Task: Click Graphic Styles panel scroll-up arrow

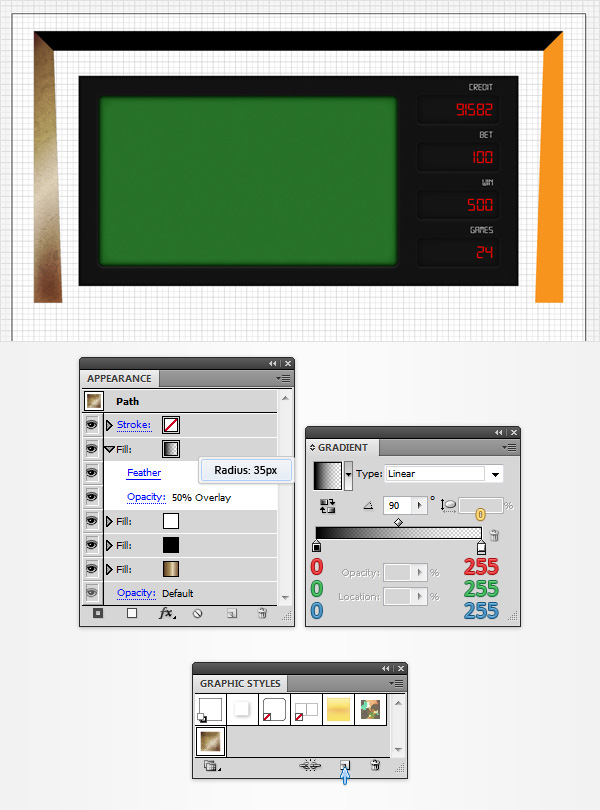Action: pos(398,703)
